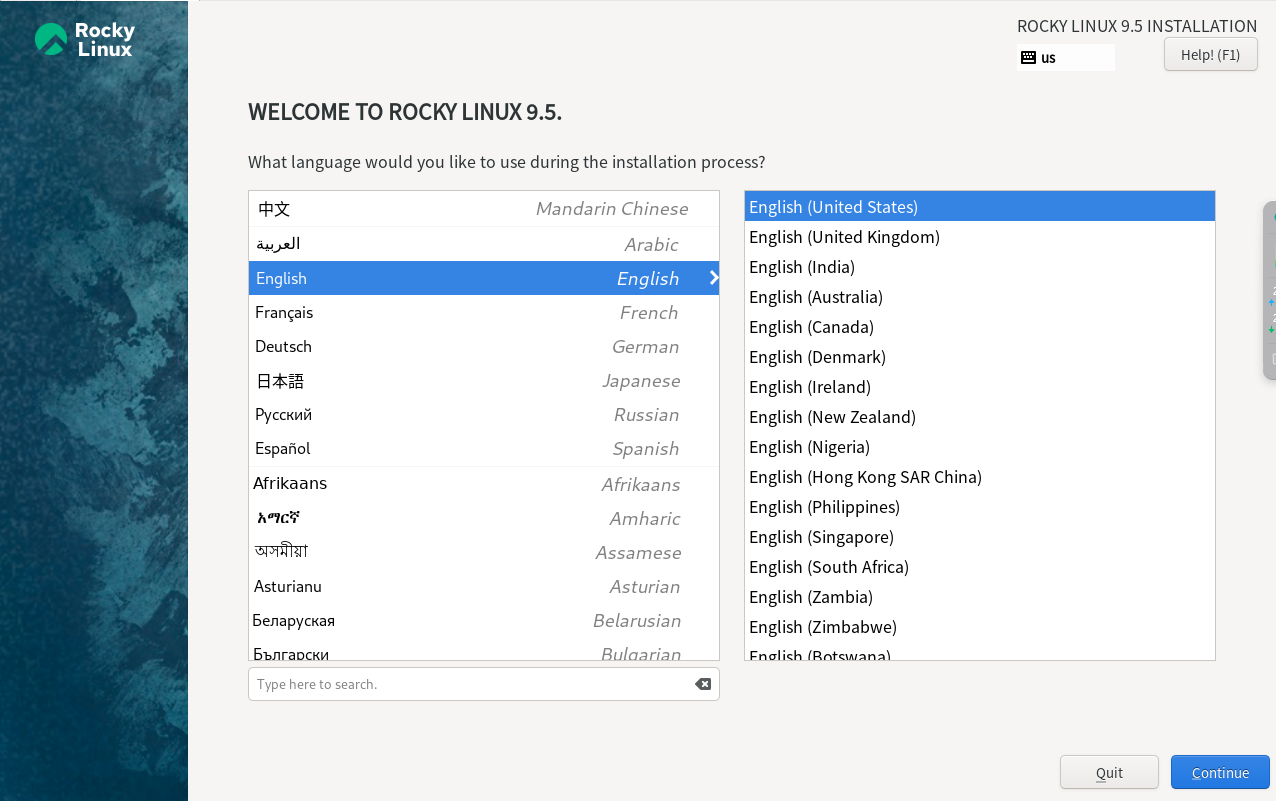Image resolution: width=1276 pixels, height=801 pixels.
Task: Open Help (F1)
Action: click(1210, 54)
